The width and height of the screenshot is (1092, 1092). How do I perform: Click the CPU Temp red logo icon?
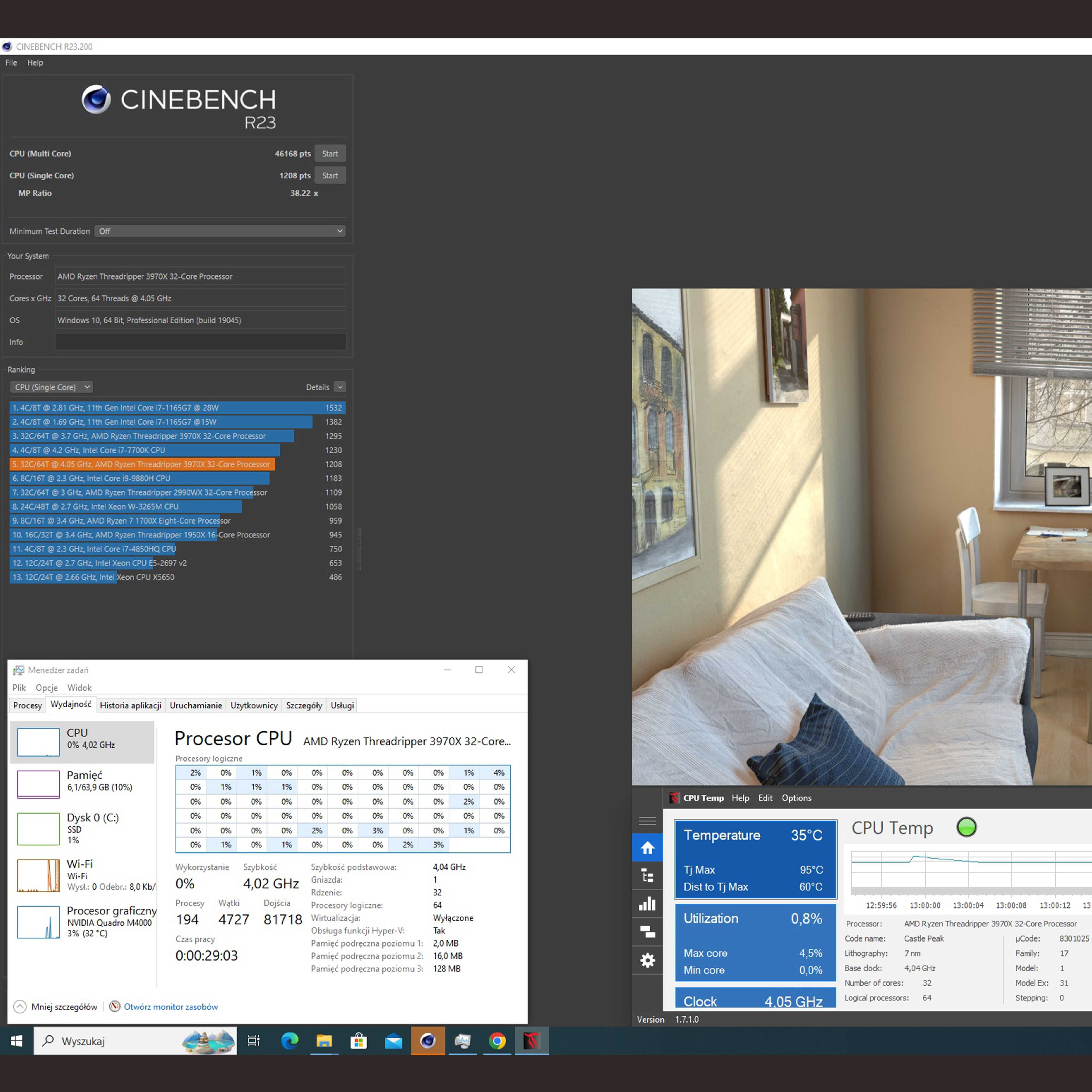(674, 798)
